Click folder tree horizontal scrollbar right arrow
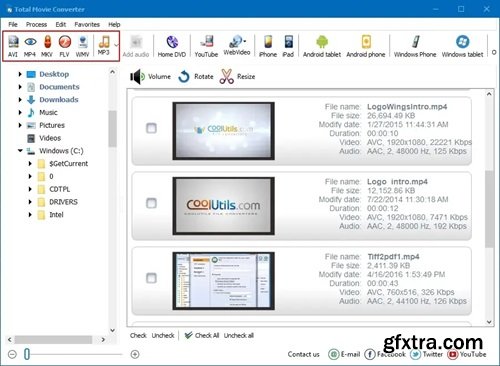The width and height of the screenshot is (500, 366). [103, 340]
